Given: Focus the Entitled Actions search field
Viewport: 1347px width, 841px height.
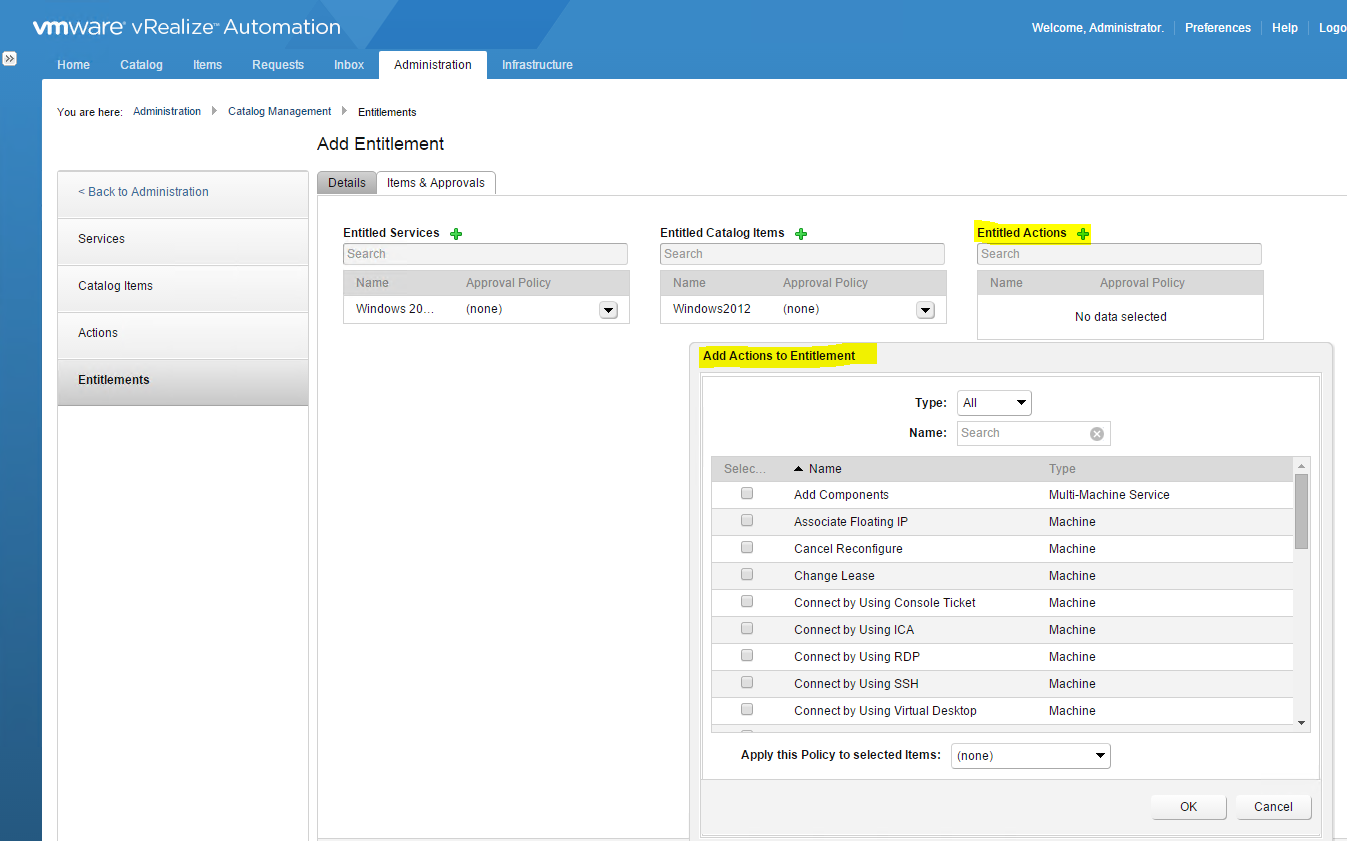Looking at the screenshot, I should tap(1119, 254).
